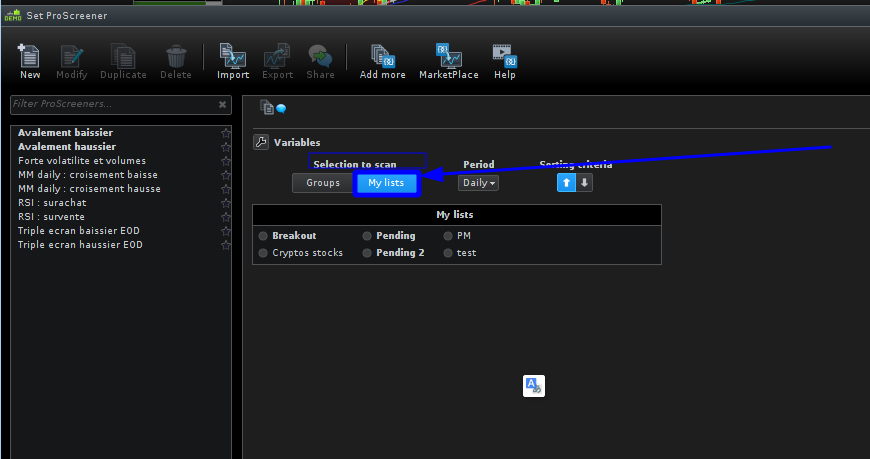Screen dimensions: 870x459
Task: Open the Help video icon
Action: tap(504, 62)
